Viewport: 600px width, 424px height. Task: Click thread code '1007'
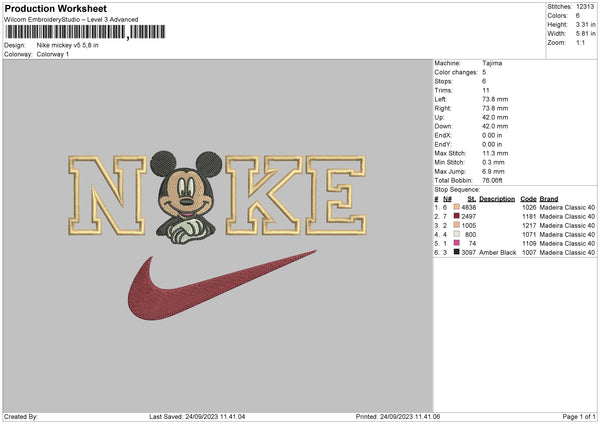tap(529, 253)
